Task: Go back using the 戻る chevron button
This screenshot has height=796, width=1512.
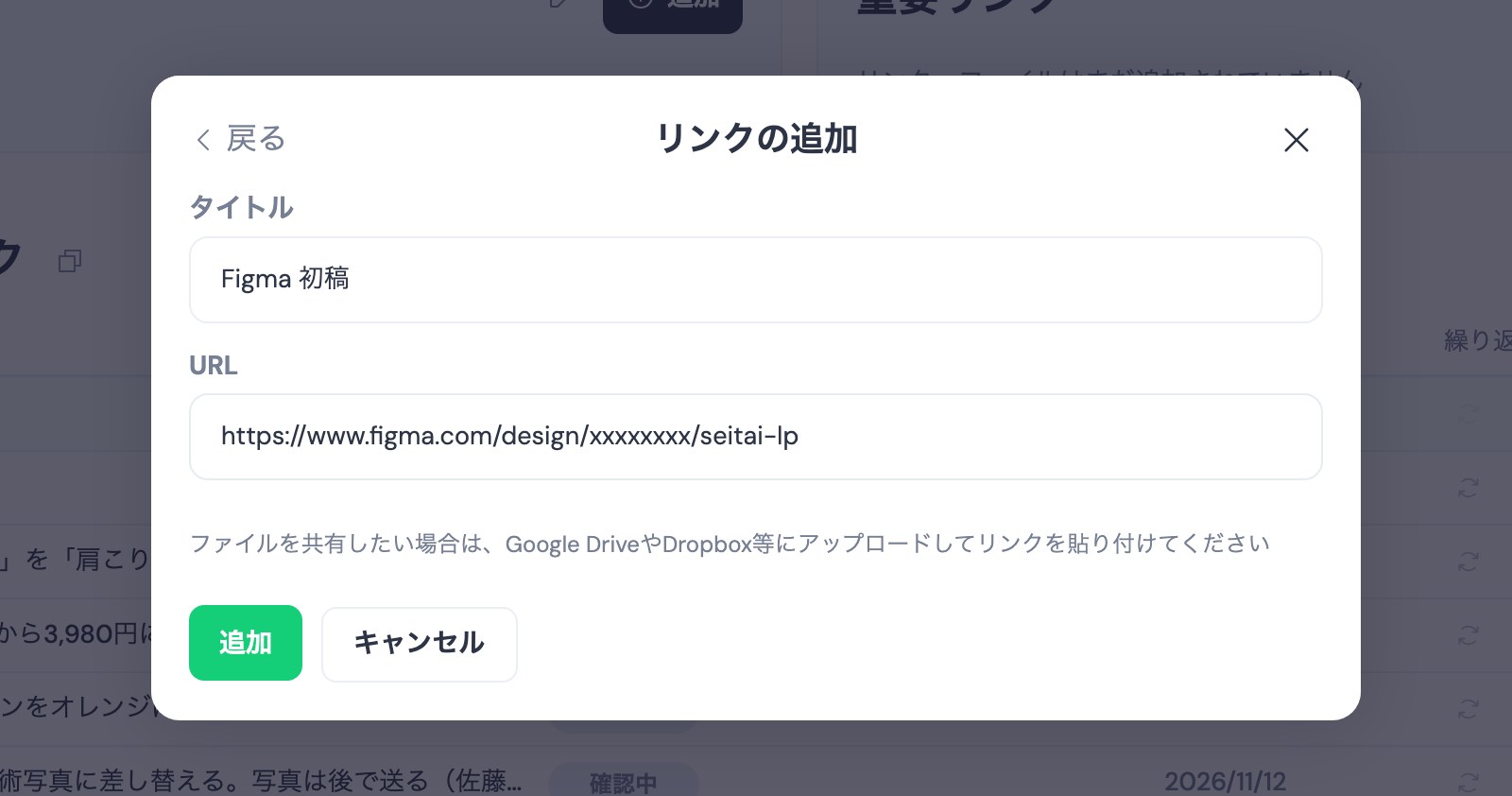Action: coord(240,139)
